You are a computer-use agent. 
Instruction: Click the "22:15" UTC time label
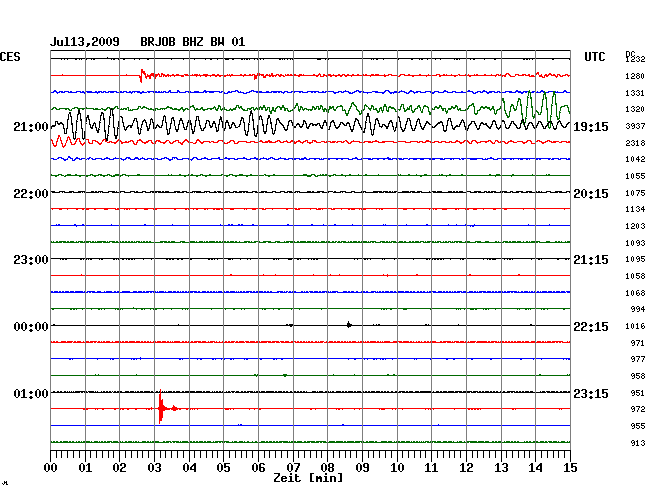pyautogui.click(x=591, y=327)
